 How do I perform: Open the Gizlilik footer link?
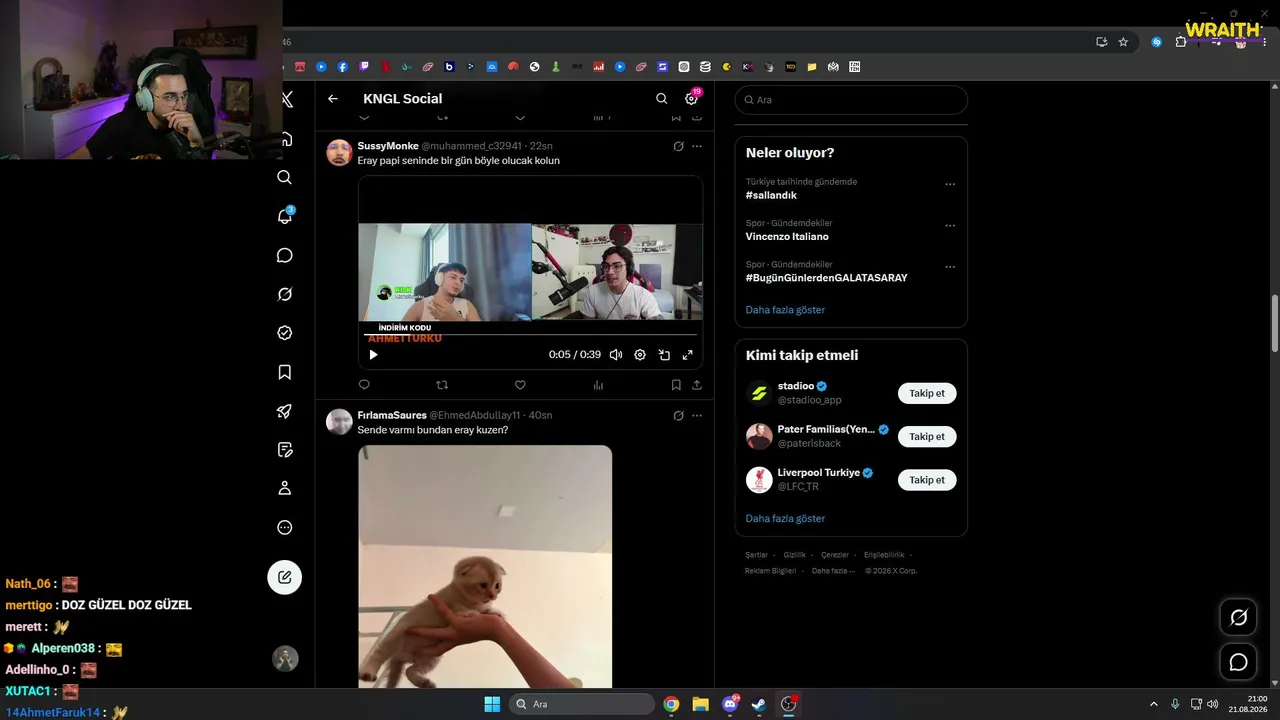pos(795,555)
